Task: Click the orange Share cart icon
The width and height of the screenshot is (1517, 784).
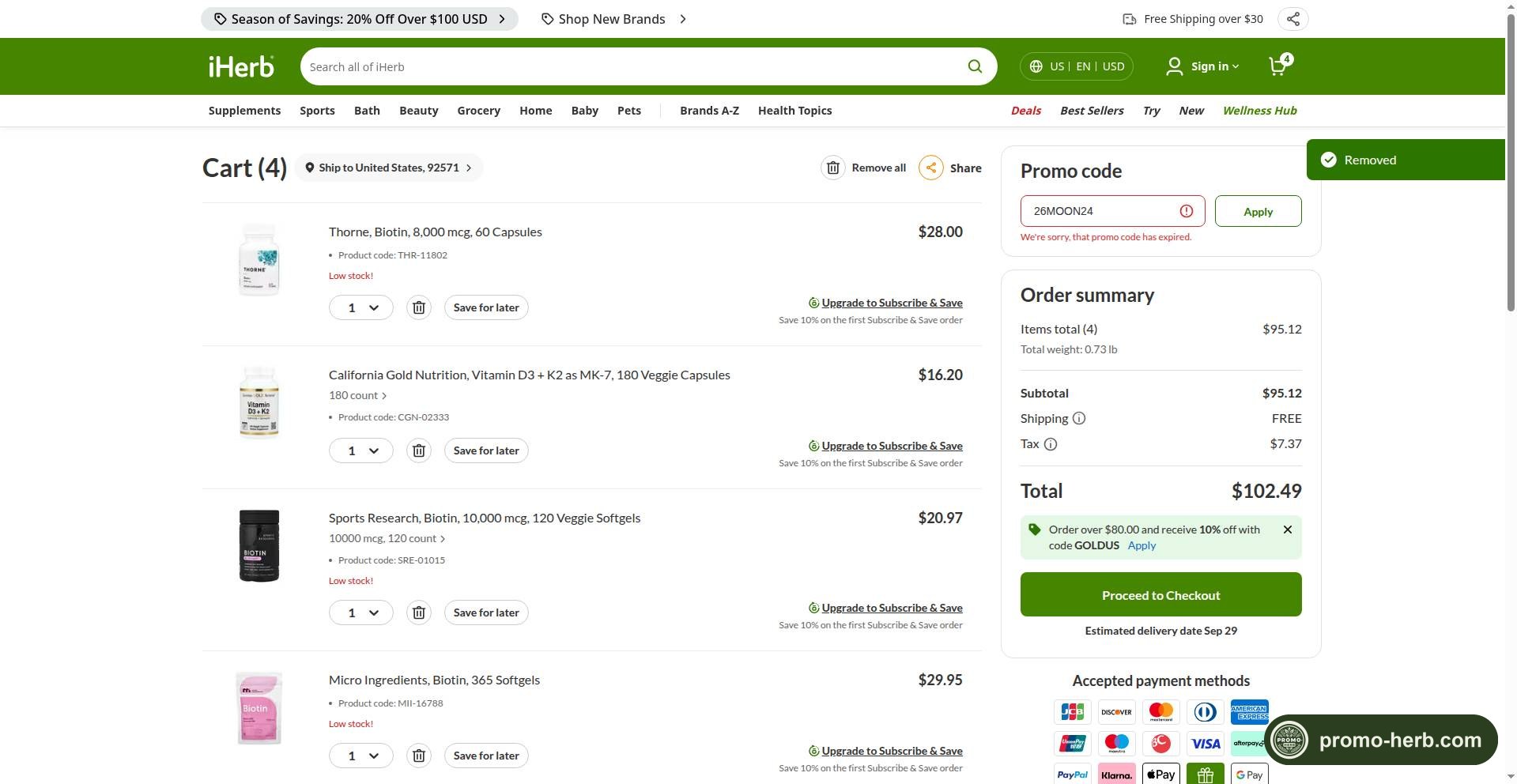Action: pos(931,168)
